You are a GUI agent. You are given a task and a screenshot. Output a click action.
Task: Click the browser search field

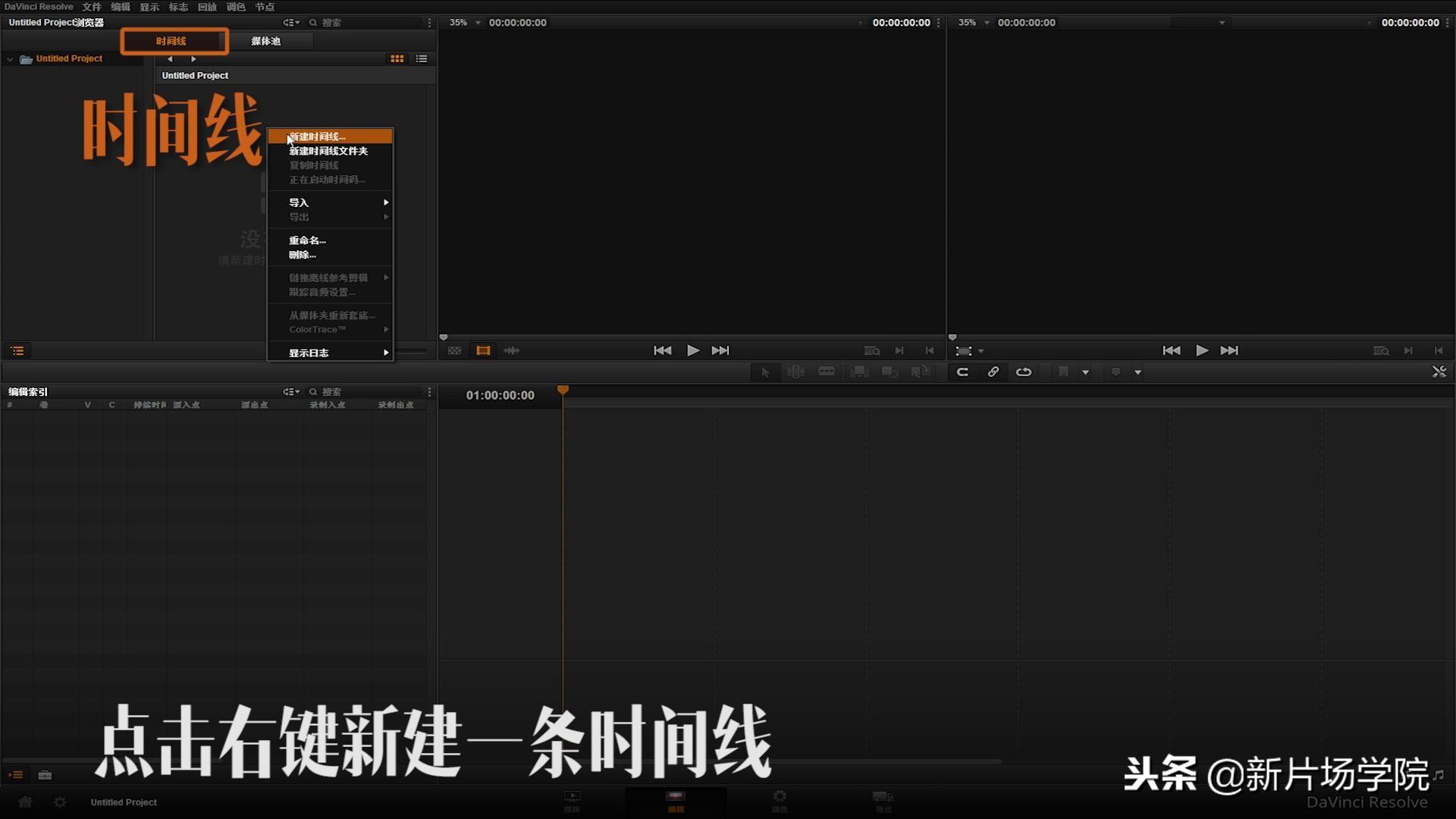click(364, 23)
